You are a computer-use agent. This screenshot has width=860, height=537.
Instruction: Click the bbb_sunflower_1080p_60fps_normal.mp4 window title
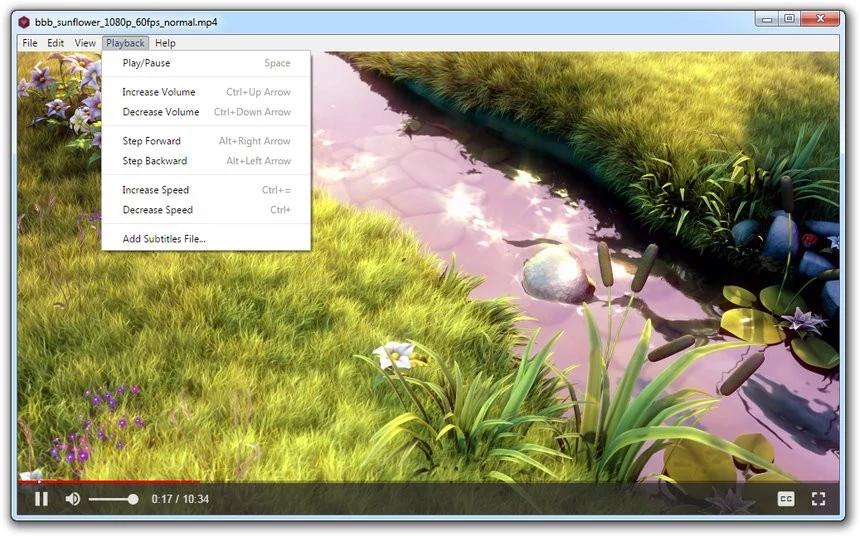126,22
